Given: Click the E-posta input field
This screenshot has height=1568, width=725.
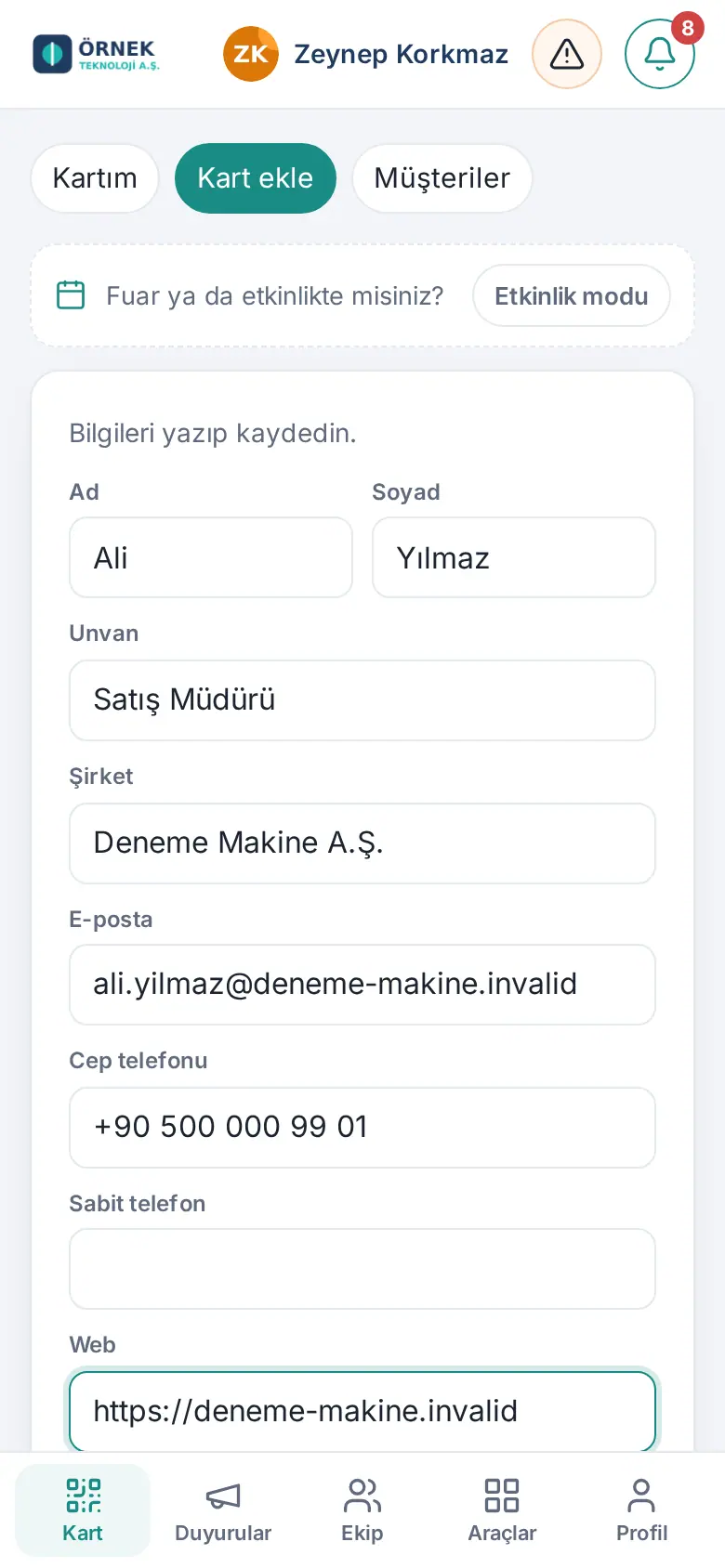Looking at the screenshot, I should [x=362, y=985].
